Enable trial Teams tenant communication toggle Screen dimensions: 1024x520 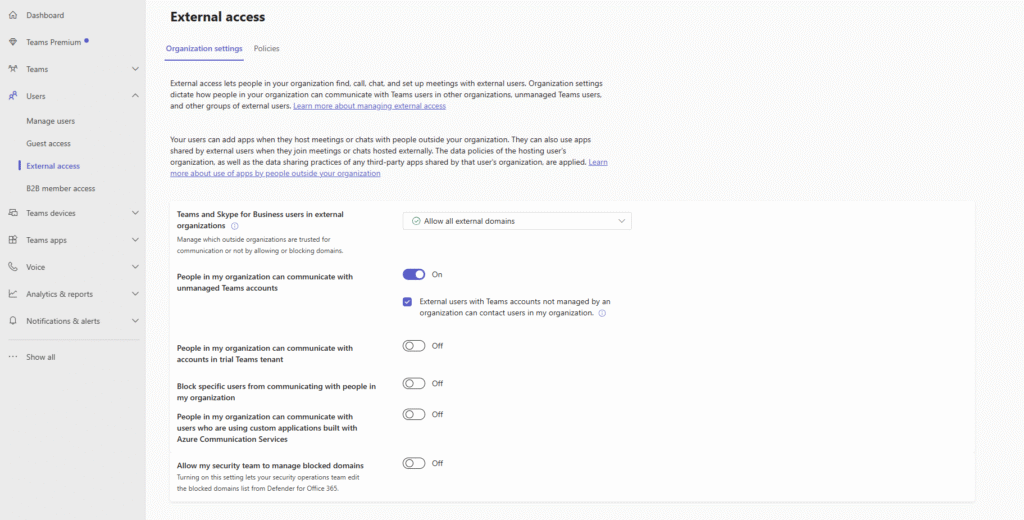(x=414, y=346)
